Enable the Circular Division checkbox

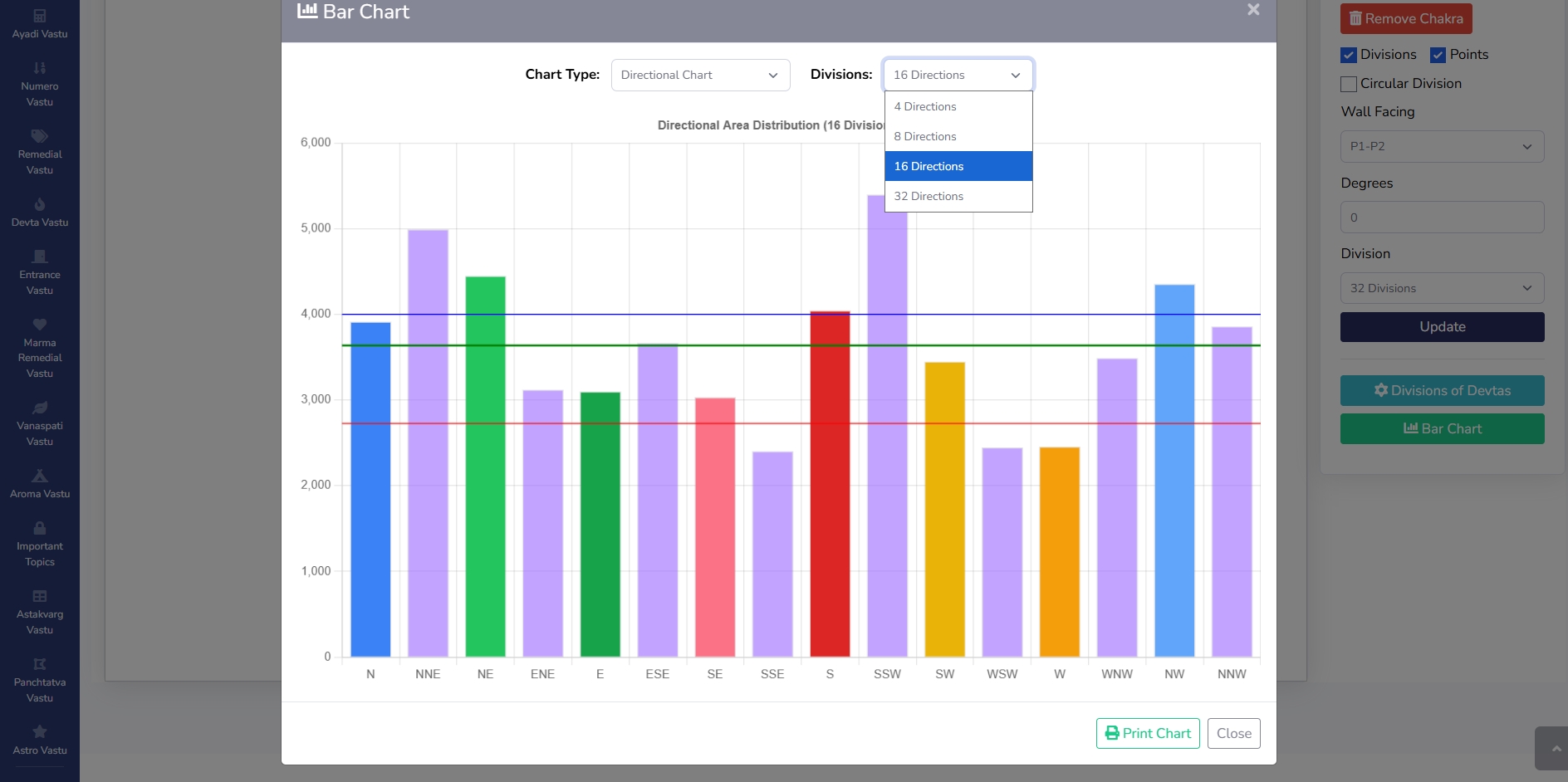(x=1349, y=84)
